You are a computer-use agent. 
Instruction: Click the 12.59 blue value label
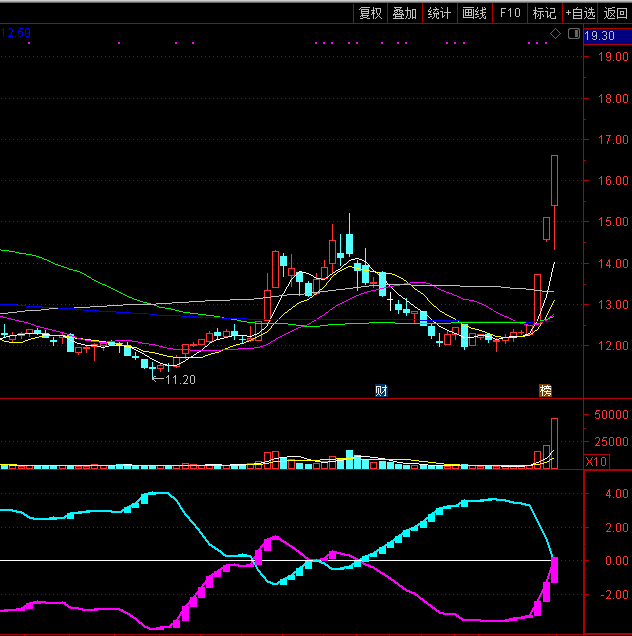pyautogui.click(x=15, y=33)
